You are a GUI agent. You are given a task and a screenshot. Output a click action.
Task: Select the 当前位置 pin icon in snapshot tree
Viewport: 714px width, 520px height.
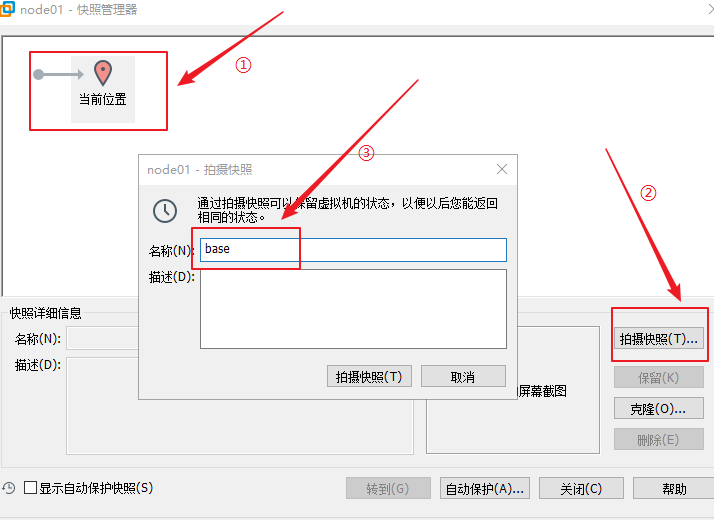tap(103, 73)
